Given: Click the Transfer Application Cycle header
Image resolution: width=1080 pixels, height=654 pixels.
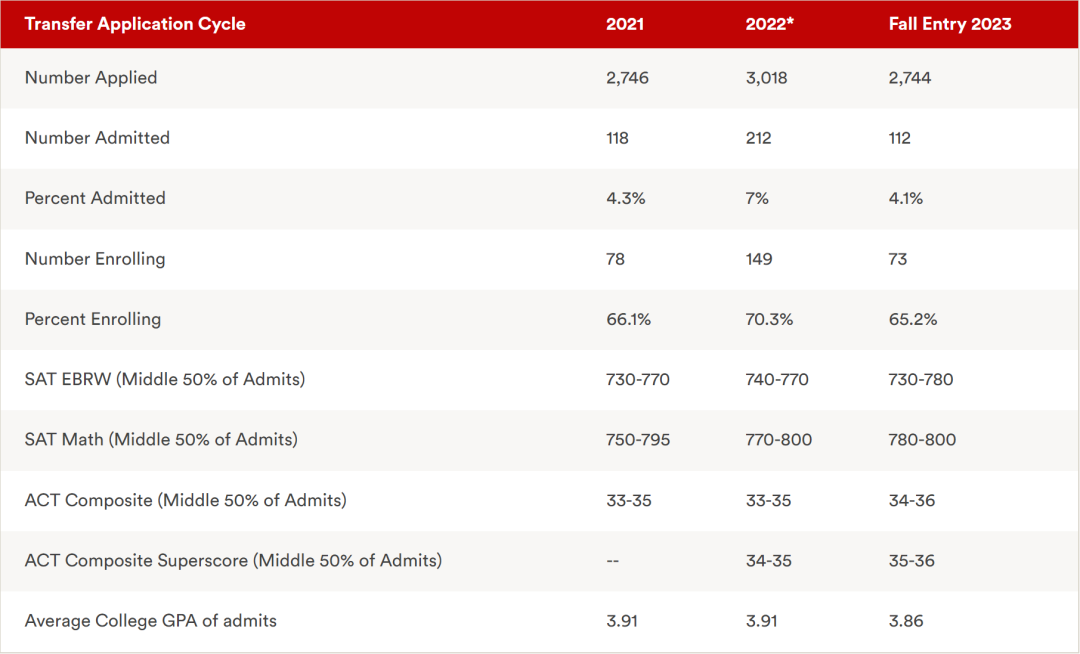Looking at the screenshot, I should coord(135,24).
